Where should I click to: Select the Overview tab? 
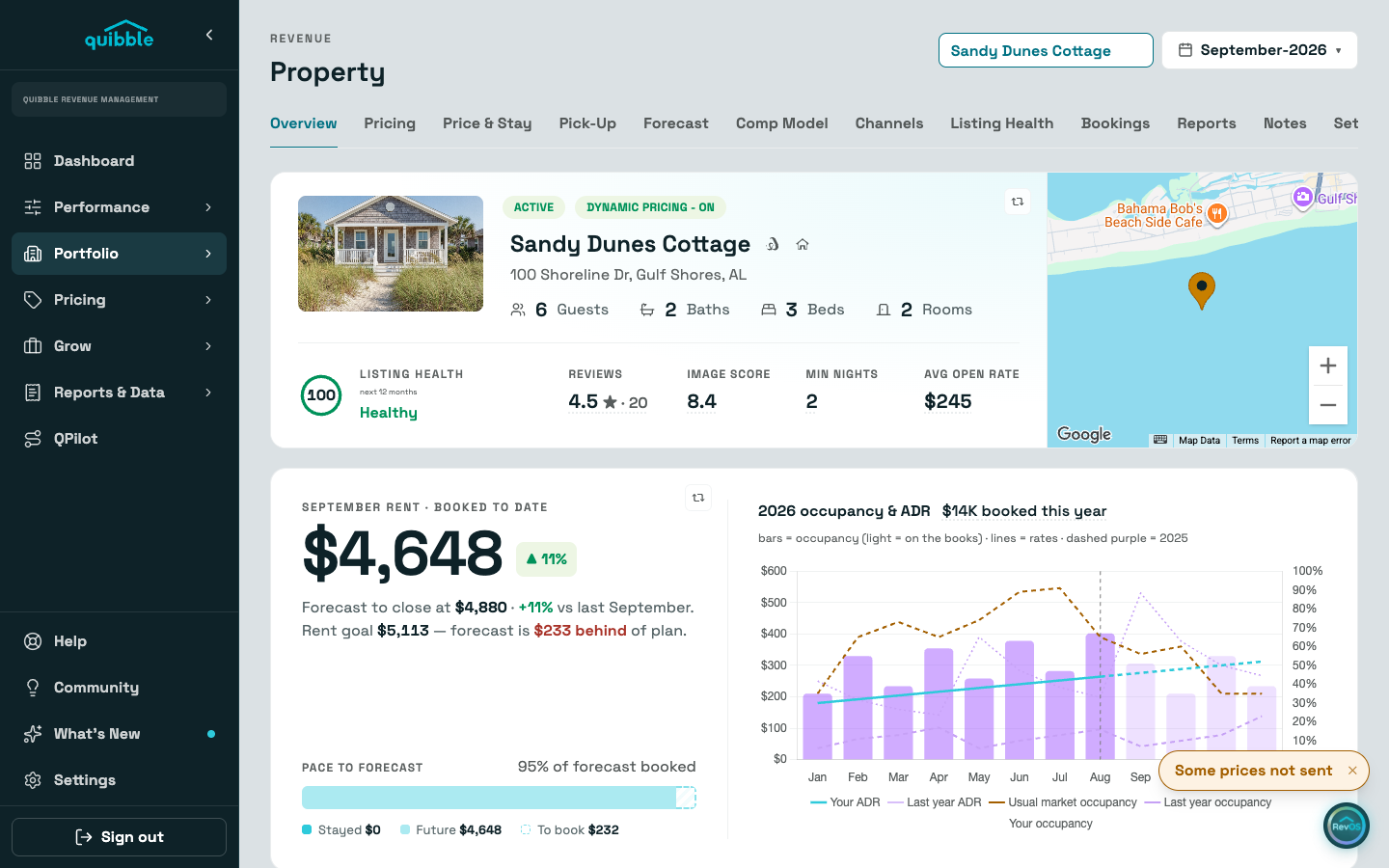pyautogui.click(x=304, y=123)
